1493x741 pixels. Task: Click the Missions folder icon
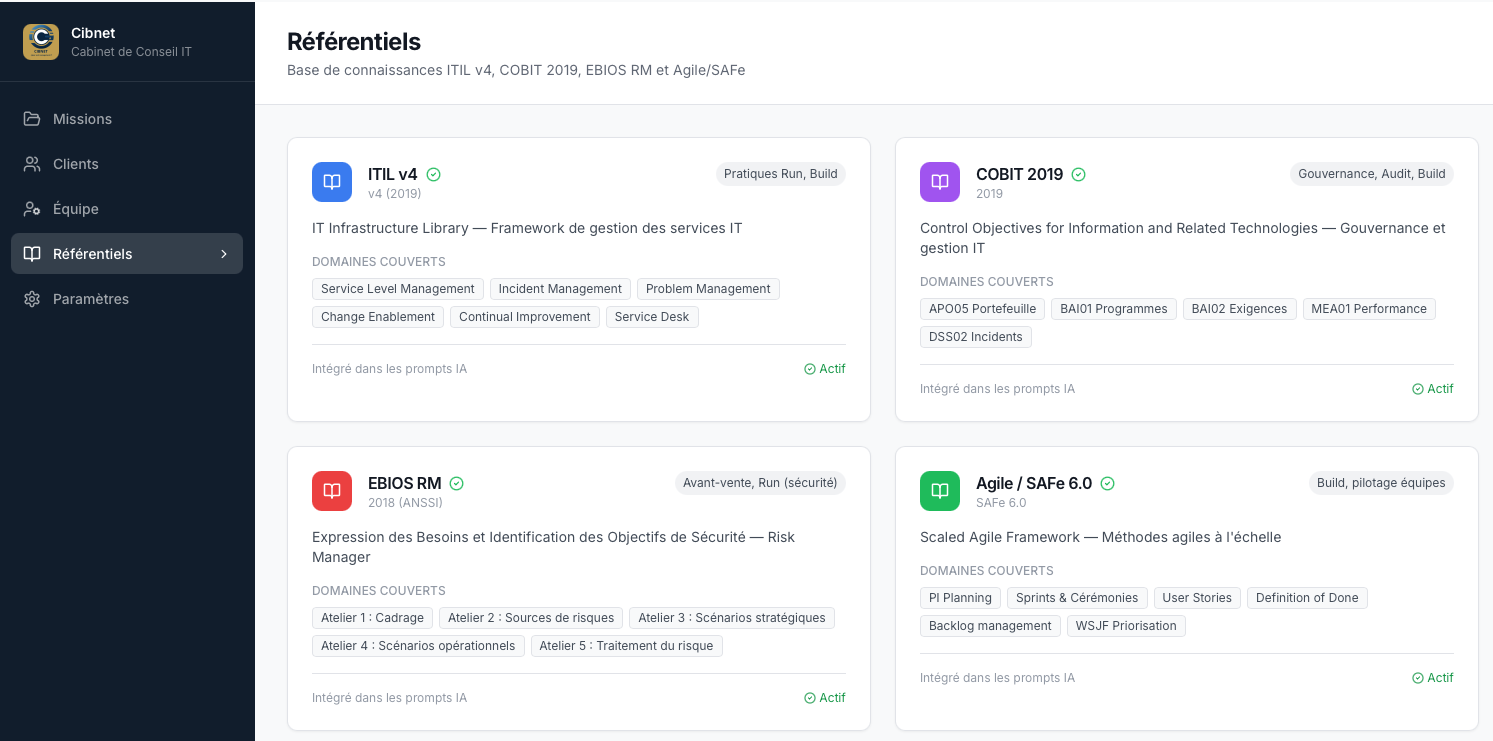pos(32,119)
